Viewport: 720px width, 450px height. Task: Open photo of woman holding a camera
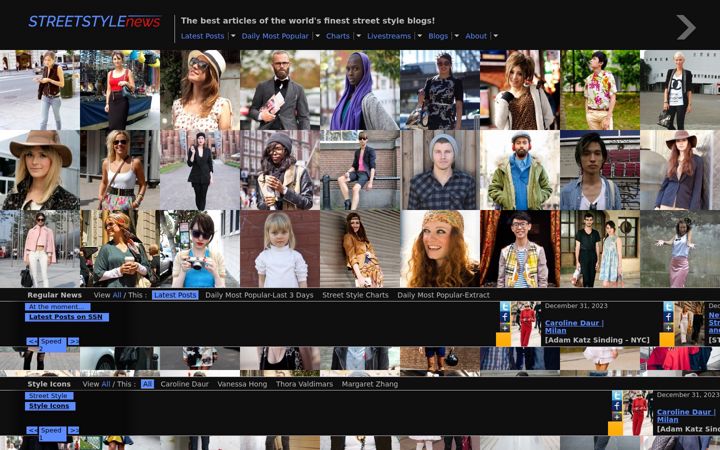200,249
